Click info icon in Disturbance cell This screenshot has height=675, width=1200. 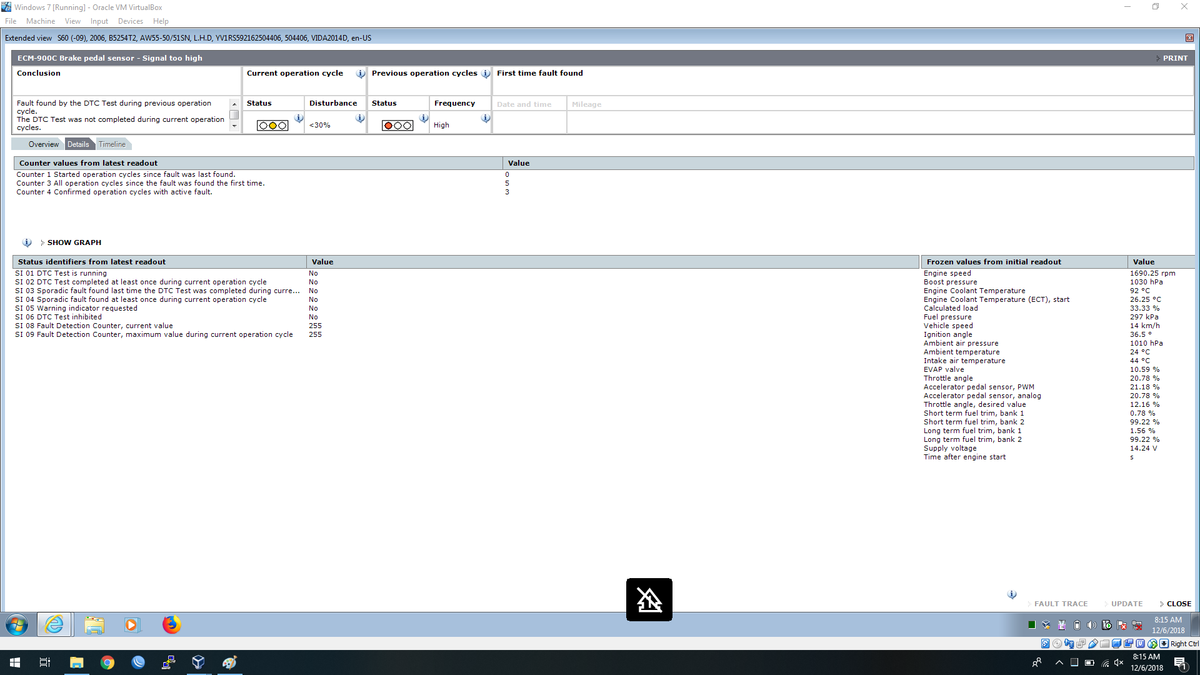358,119
